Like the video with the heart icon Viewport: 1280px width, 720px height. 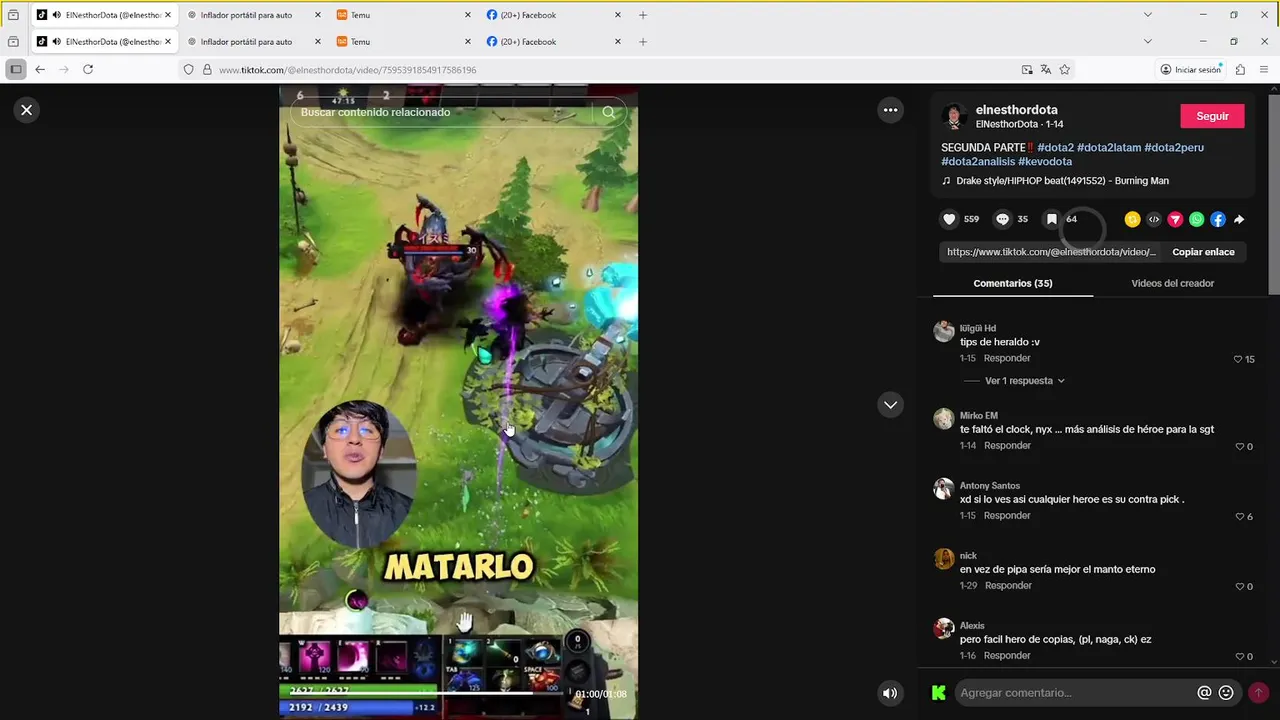(949, 219)
